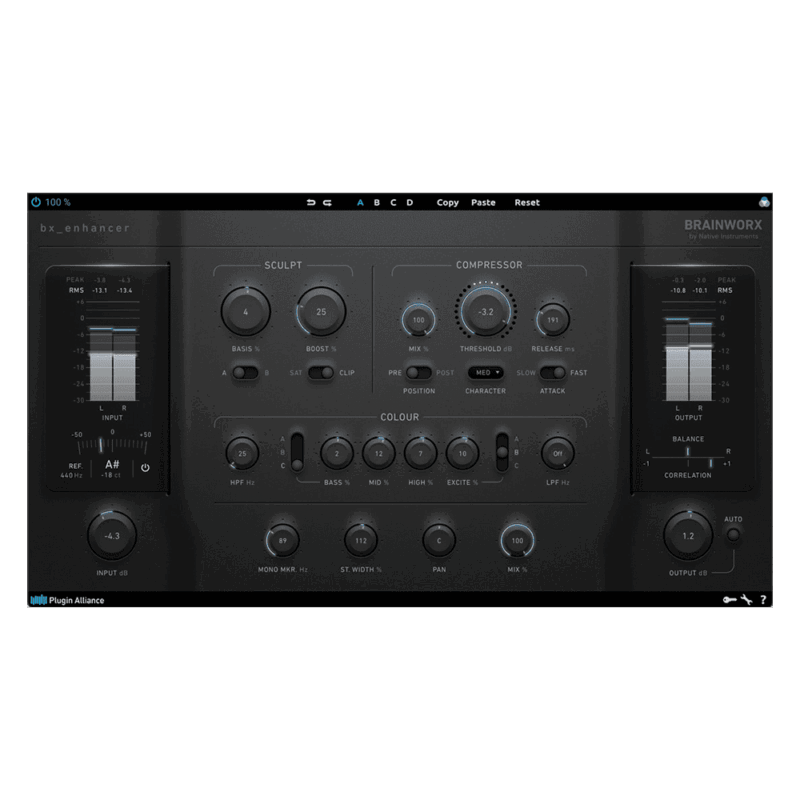
Task: Click the Input dB knob
Action: 112,536
